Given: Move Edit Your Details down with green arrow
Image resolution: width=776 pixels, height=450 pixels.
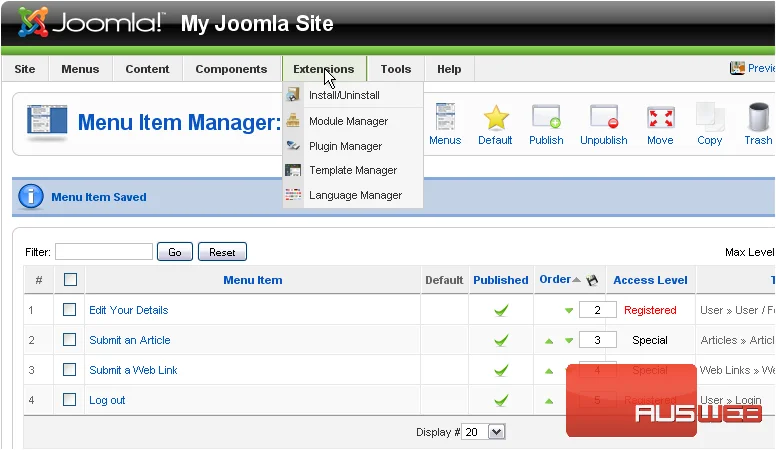Looking at the screenshot, I should [x=569, y=311].
